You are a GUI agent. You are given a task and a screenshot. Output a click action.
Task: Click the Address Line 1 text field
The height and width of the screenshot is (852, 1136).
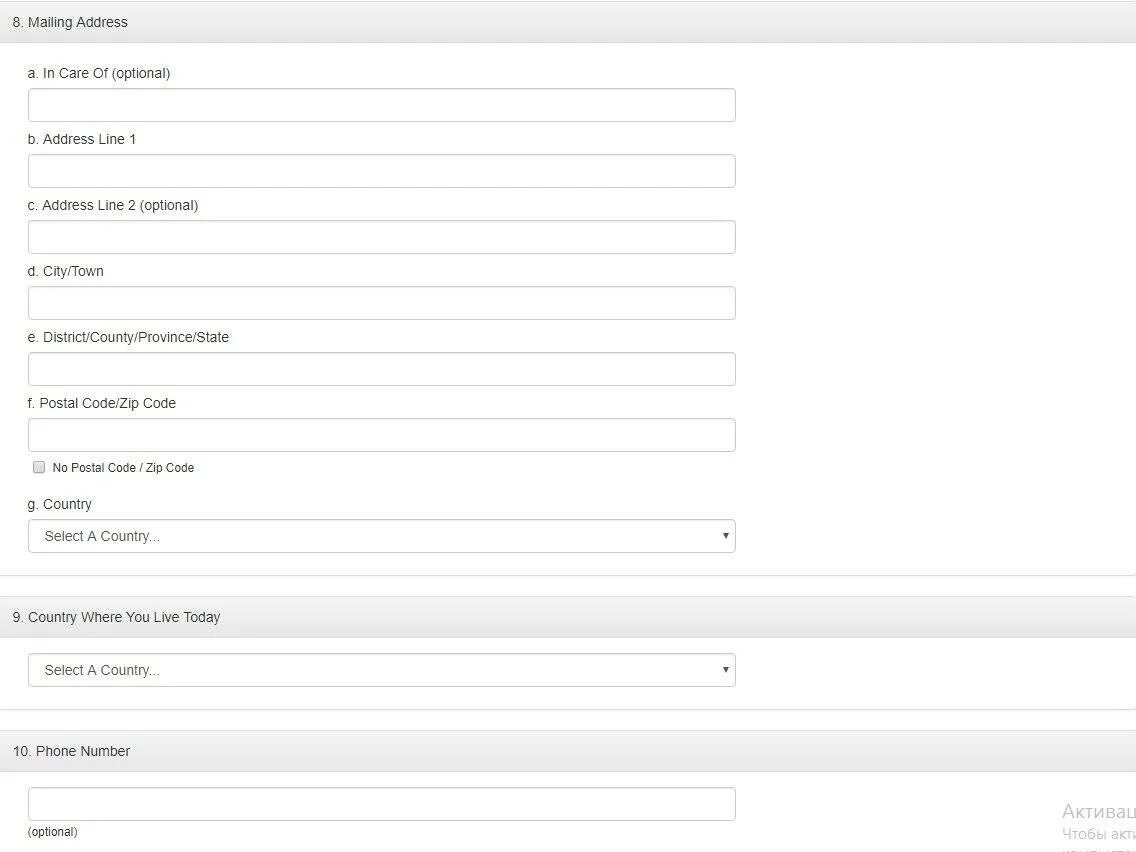[381, 171]
